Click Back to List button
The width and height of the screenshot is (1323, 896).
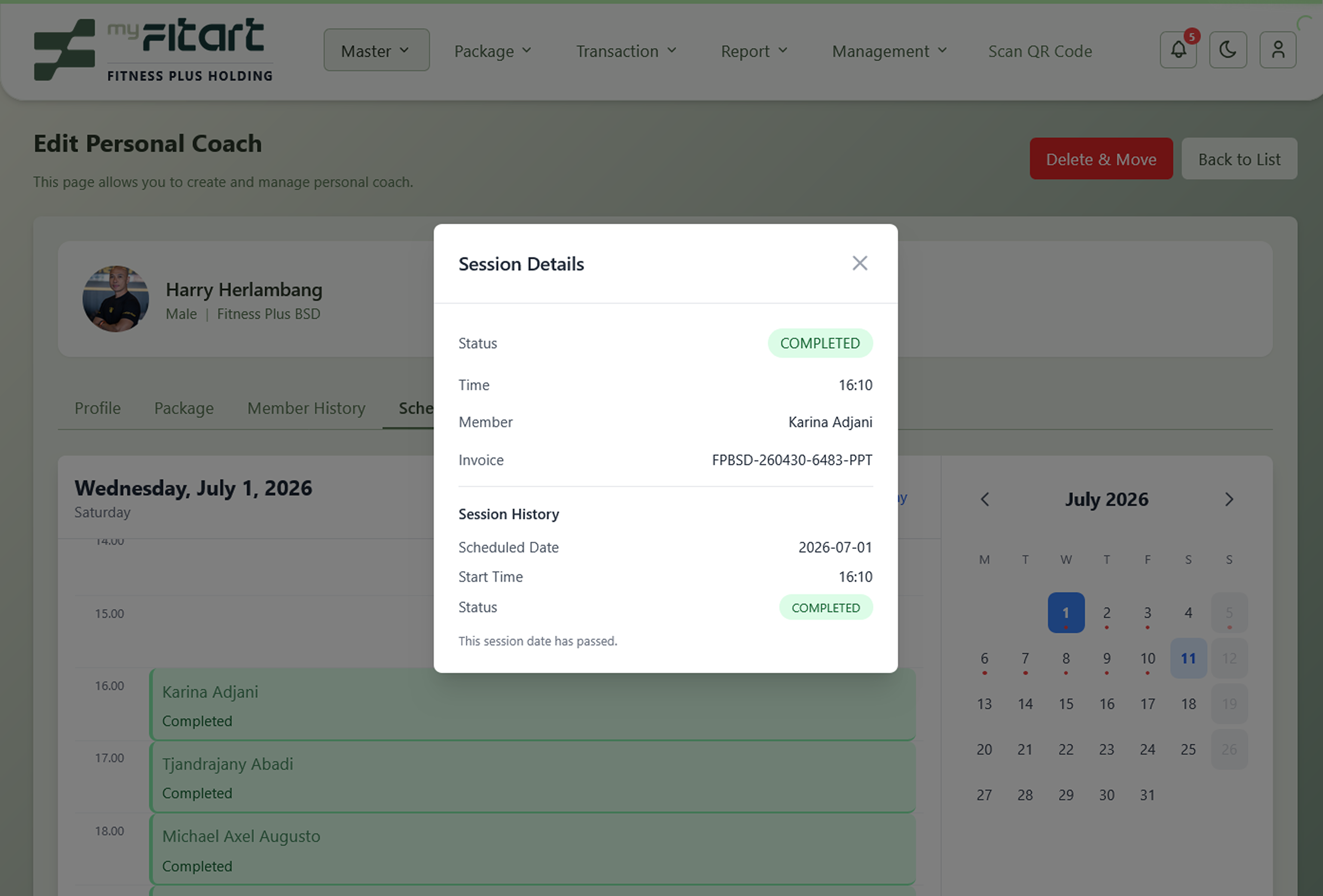click(x=1239, y=159)
